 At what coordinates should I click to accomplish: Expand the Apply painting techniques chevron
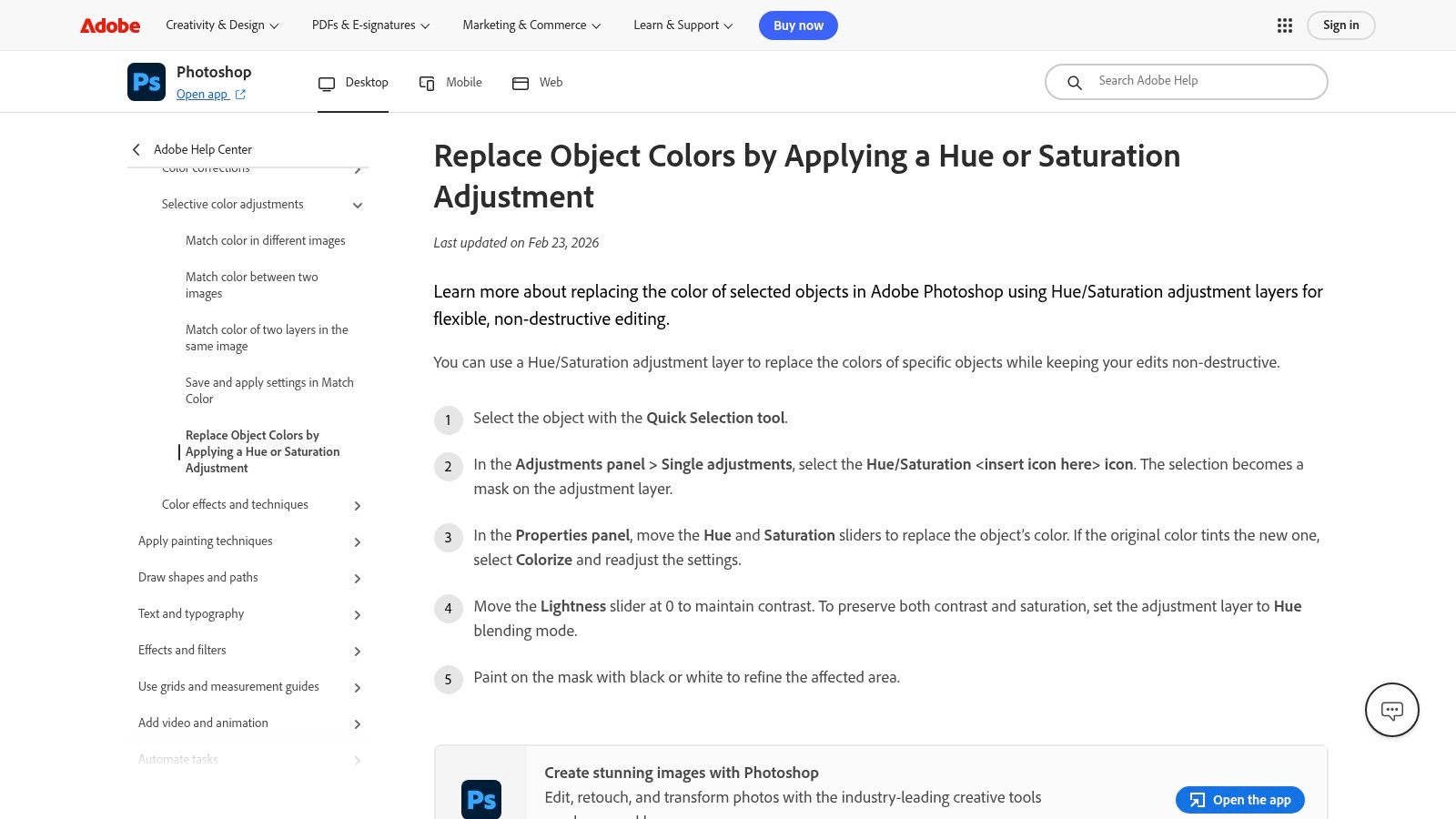[358, 542]
